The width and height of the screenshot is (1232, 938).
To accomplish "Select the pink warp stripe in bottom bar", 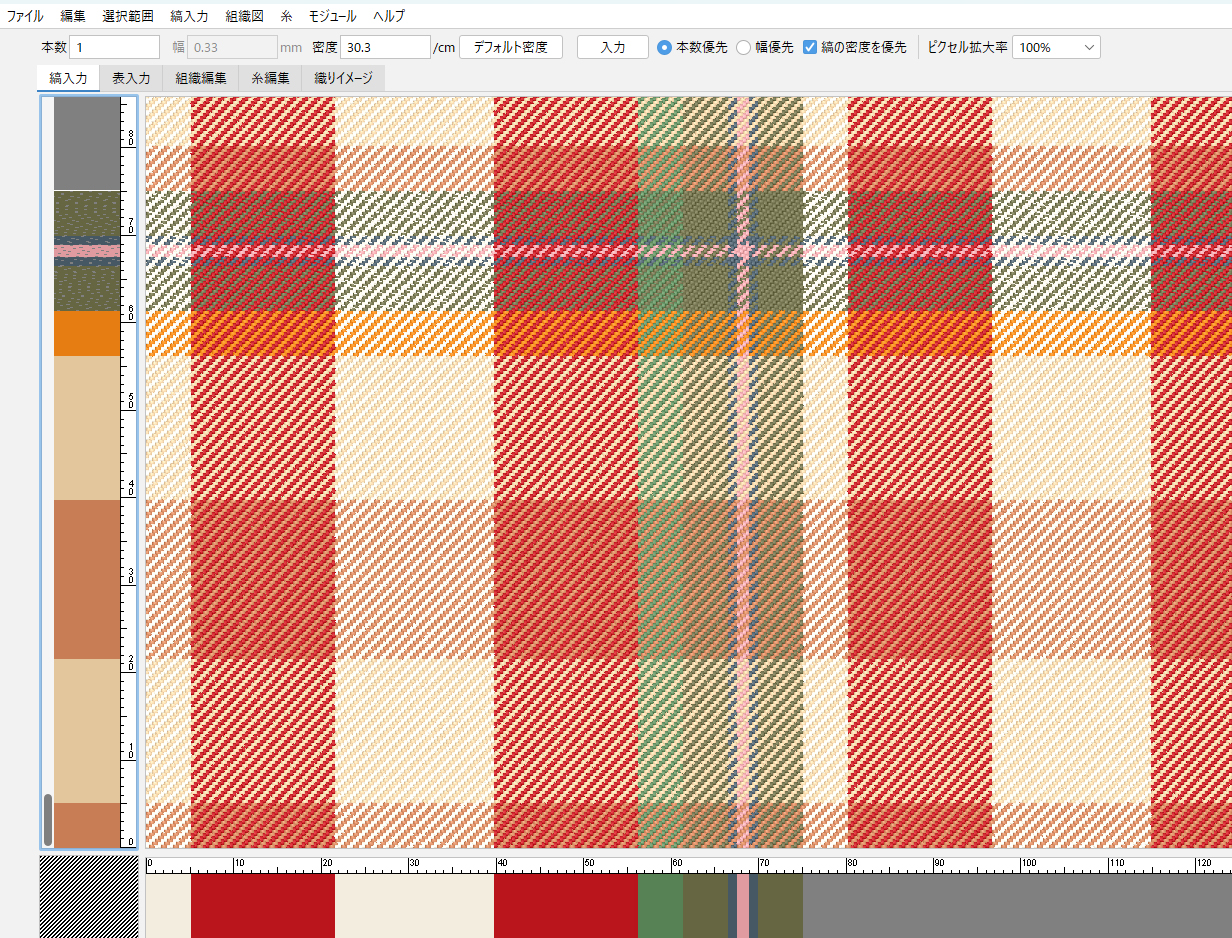I will click(x=743, y=904).
